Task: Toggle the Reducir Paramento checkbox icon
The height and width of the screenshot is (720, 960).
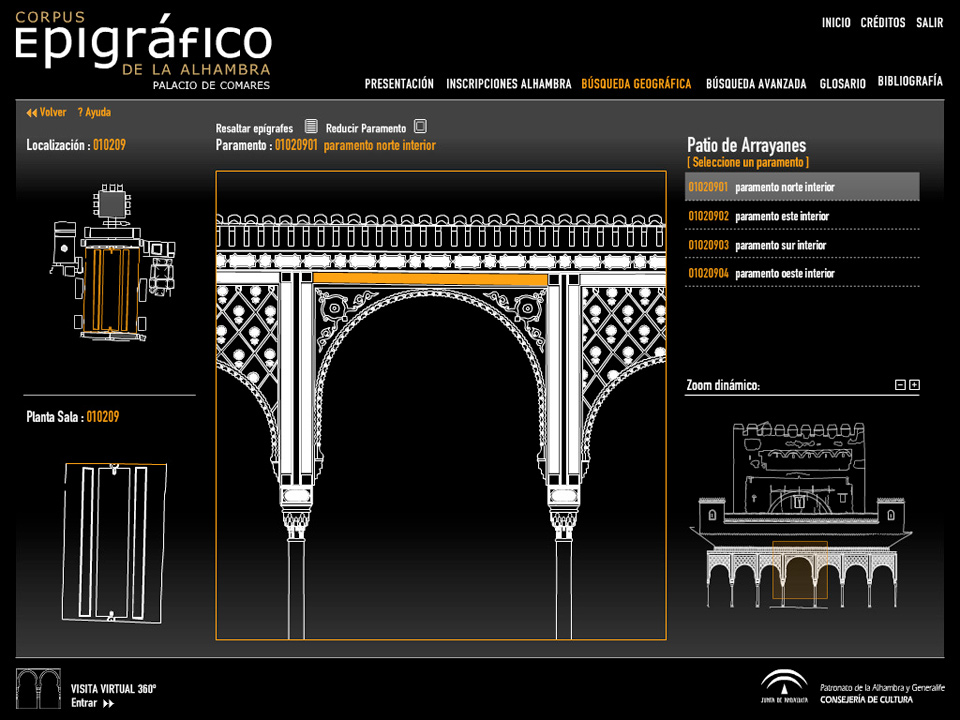Action: pos(420,127)
